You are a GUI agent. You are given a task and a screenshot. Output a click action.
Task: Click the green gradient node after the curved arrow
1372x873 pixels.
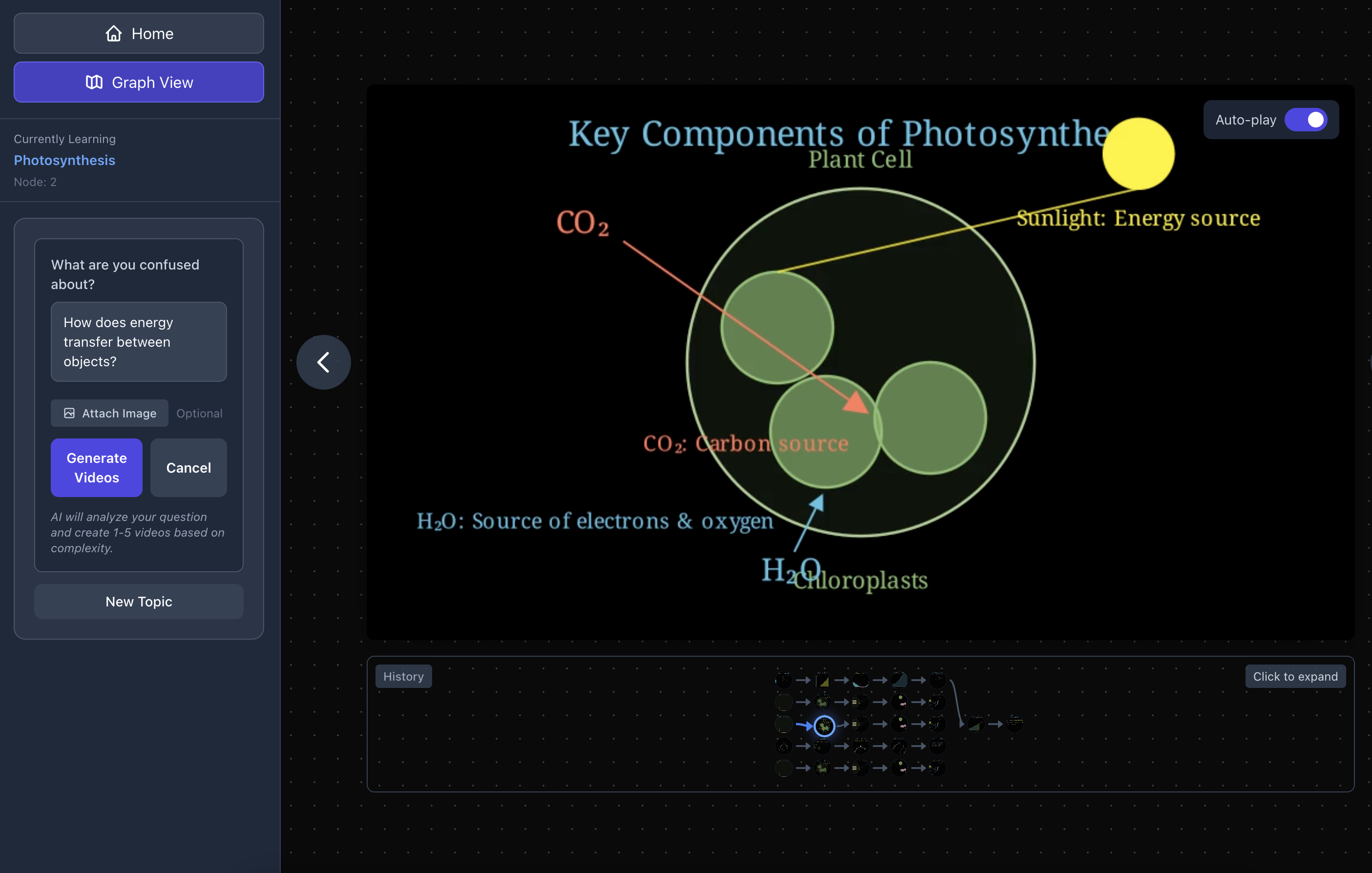976,724
